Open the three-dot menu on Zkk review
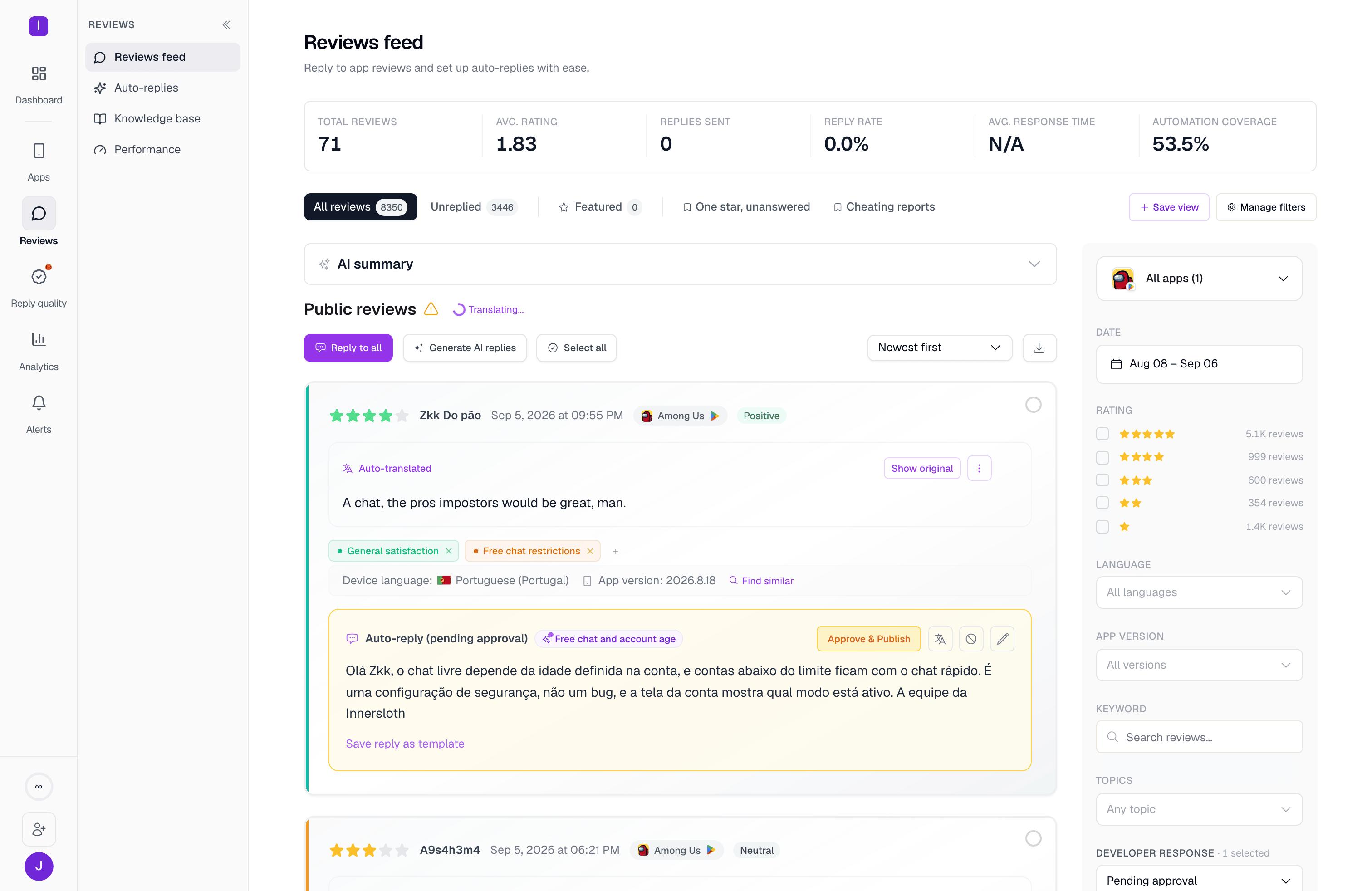The image size is (1372, 891). 979,469
